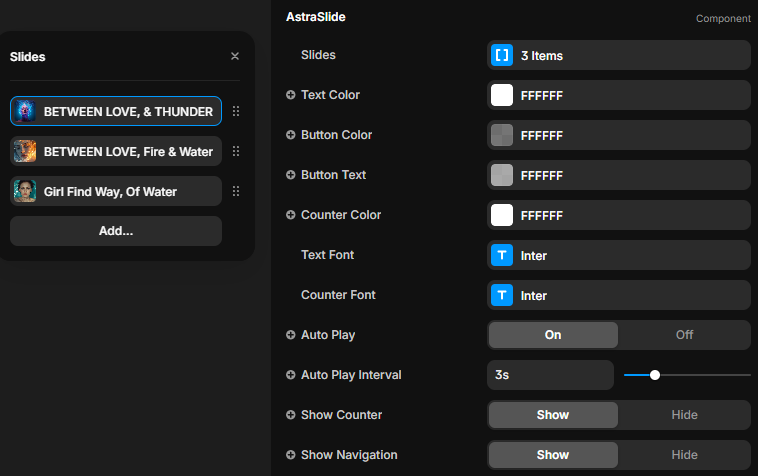This screenshot has height=476, width=758.
Task: Click the Component link label
Action: tap(723, 18)
